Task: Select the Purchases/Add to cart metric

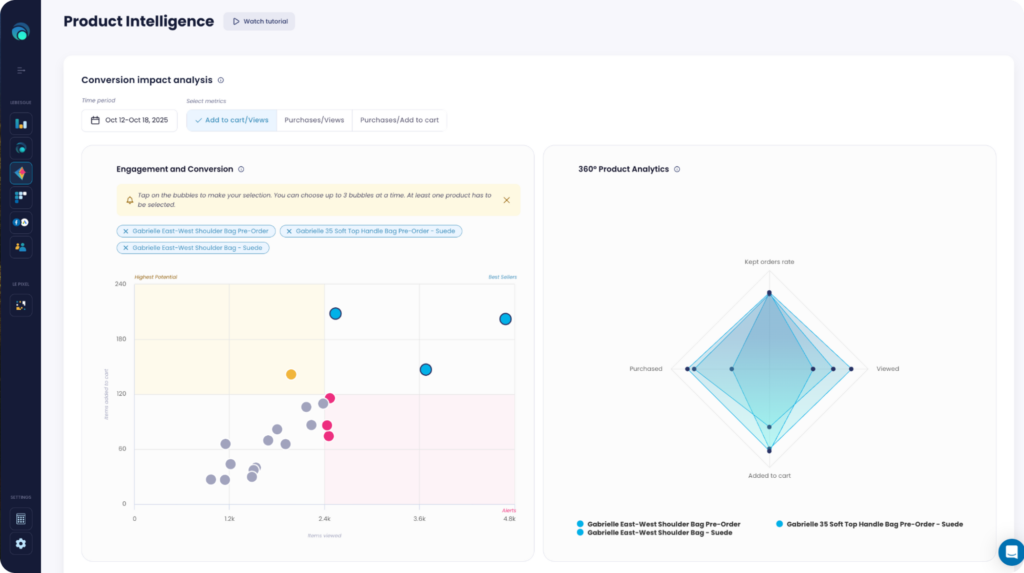Action: (399, 120)
